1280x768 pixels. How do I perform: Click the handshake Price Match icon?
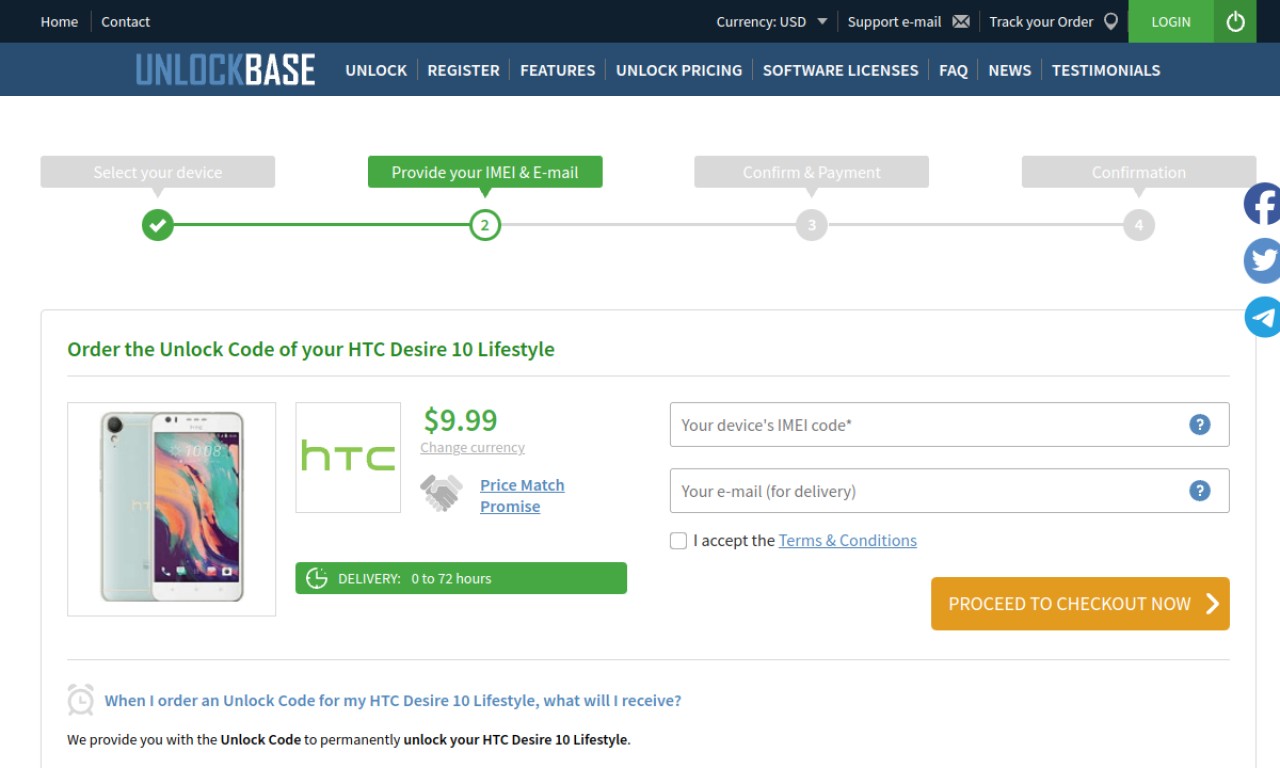[x=441, y=493]
